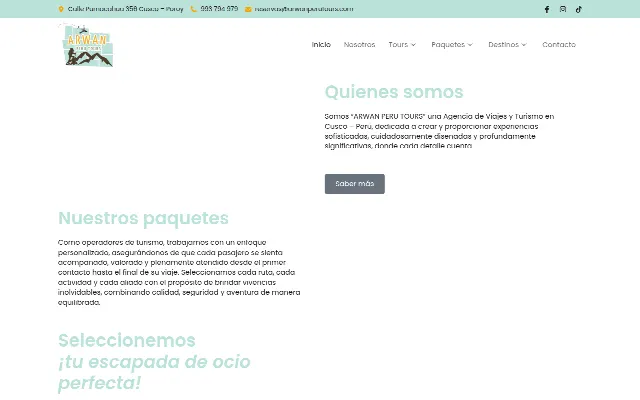The image size is (640, 400).
Task: Click the Seleccionemos heading
Action: click(x=127, y=340)
